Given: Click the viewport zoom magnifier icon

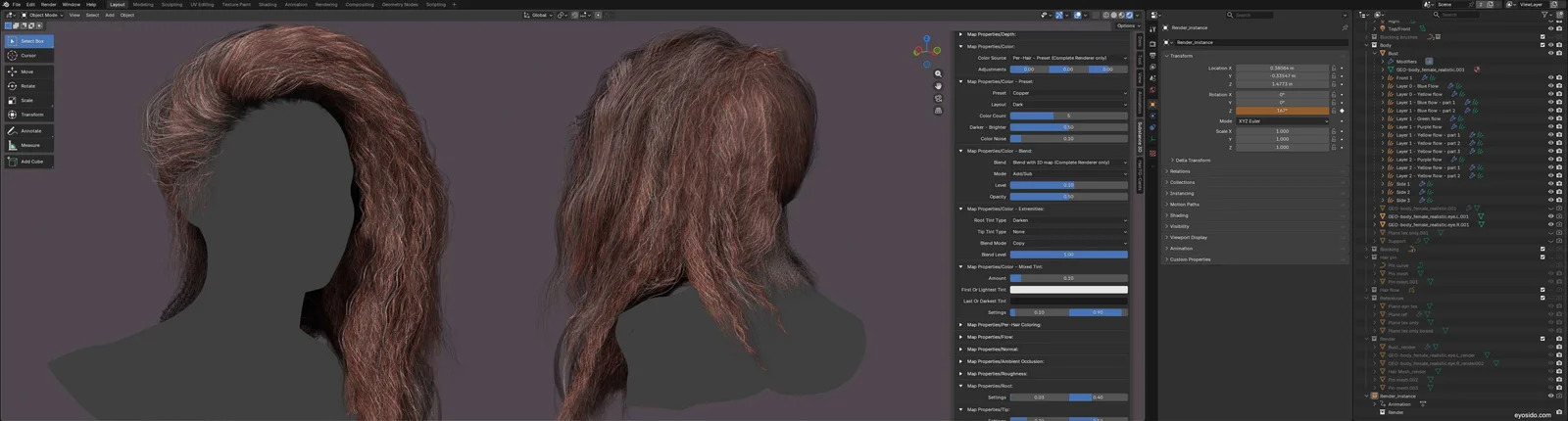Looking at the screenshot, I should coord(938,74).
